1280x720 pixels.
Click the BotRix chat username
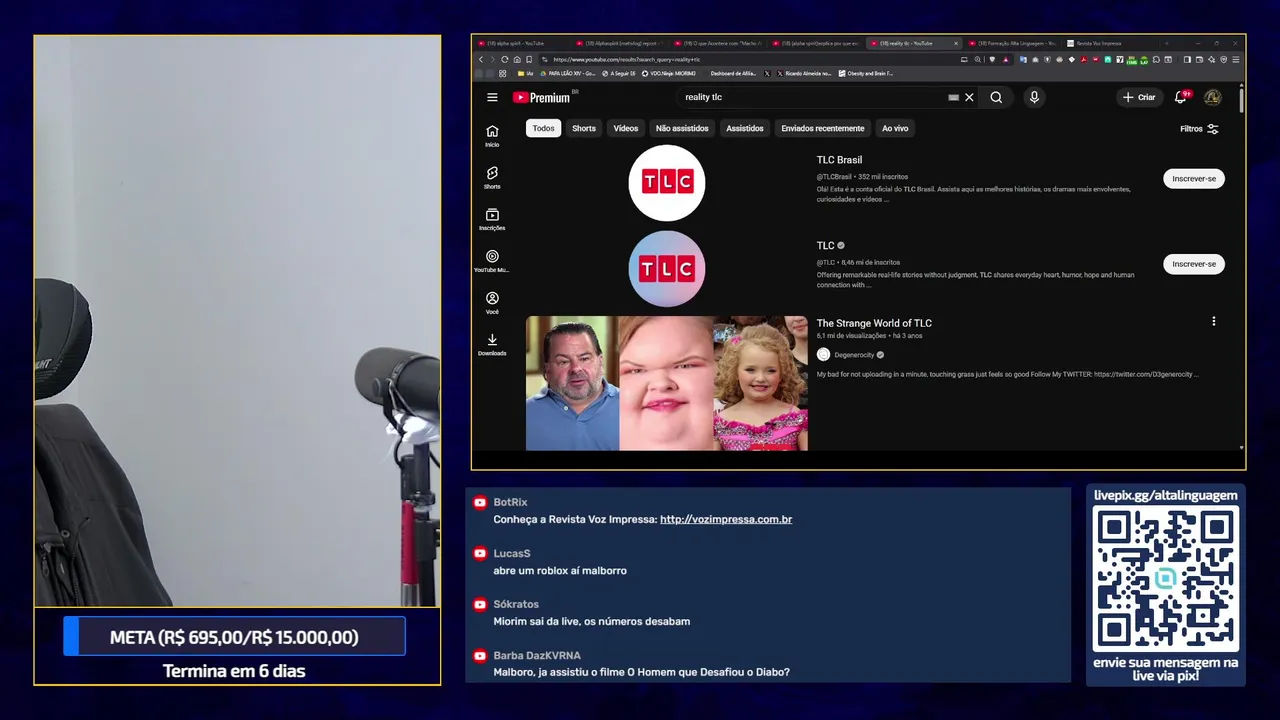pos(510,502)
